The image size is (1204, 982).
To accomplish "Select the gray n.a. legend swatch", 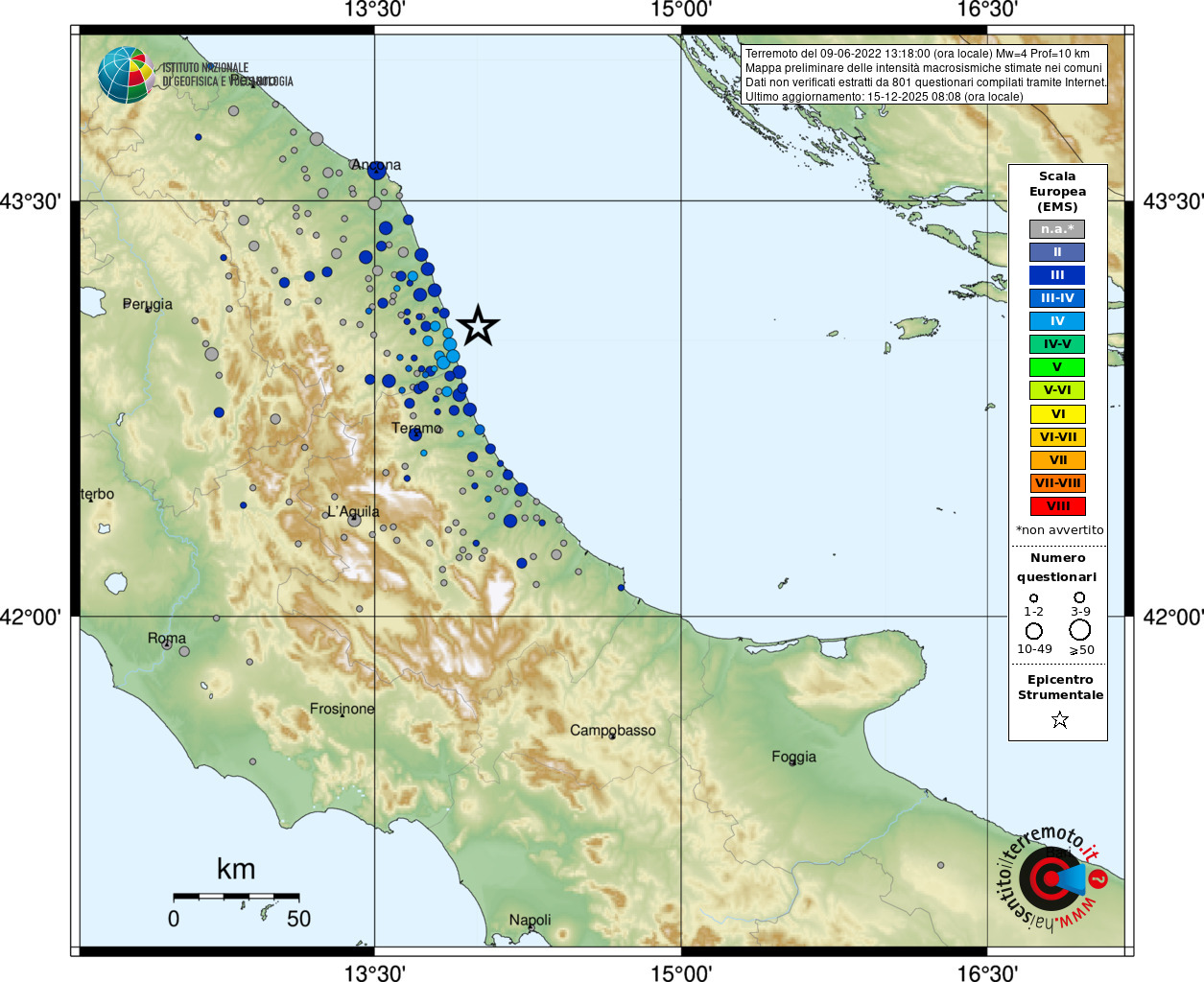I will [x=1057, y=229].
